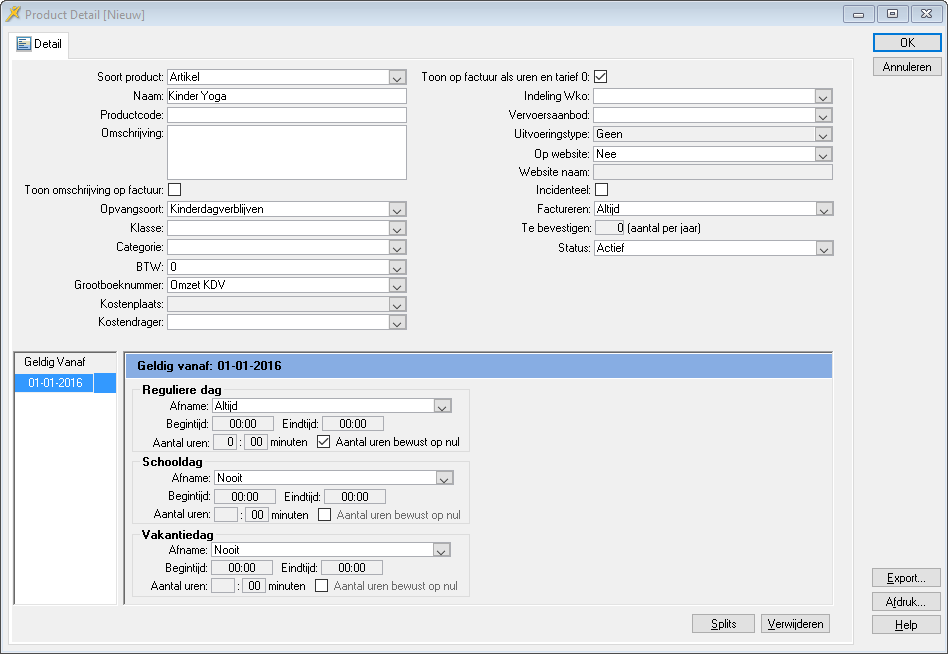This screenshot has width=948, height=654.
Task: Open the Status dropdown
Action: [823, 248]
